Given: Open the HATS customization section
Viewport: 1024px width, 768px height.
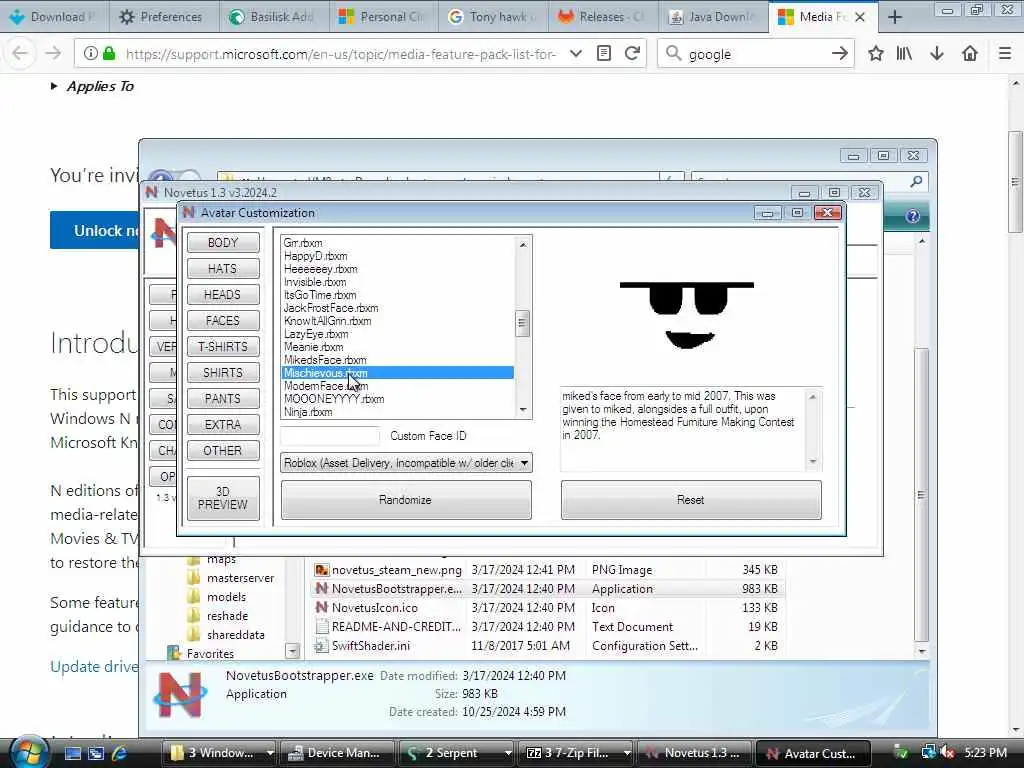Looking at the screenshot, I should coord(223,268).
